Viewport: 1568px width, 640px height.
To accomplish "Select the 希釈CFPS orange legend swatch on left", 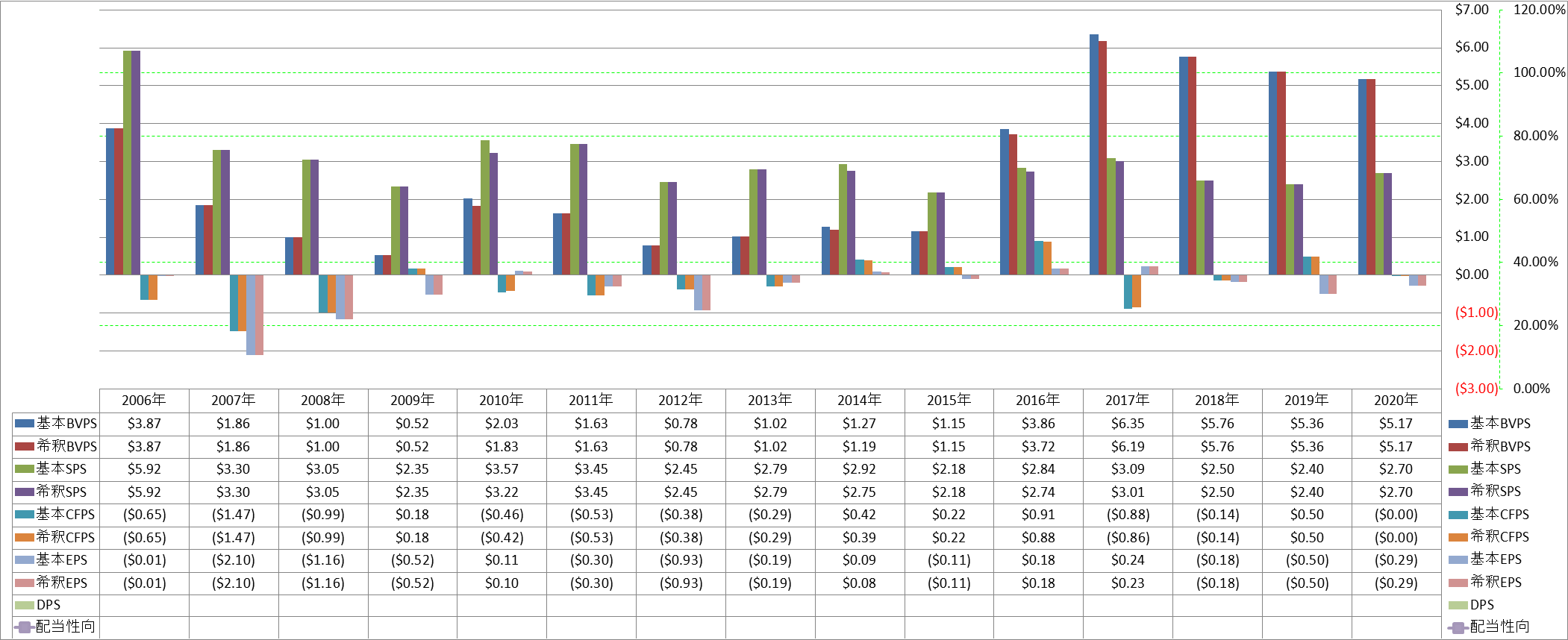I will (x=25, y=538).
